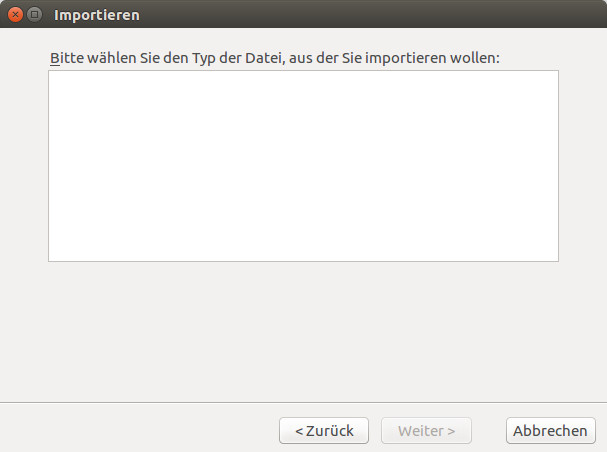The width and height of the screenshot is (607, 452).
Task: Dismiss the wizard using Abbrechen
Action: pos(550,431)
